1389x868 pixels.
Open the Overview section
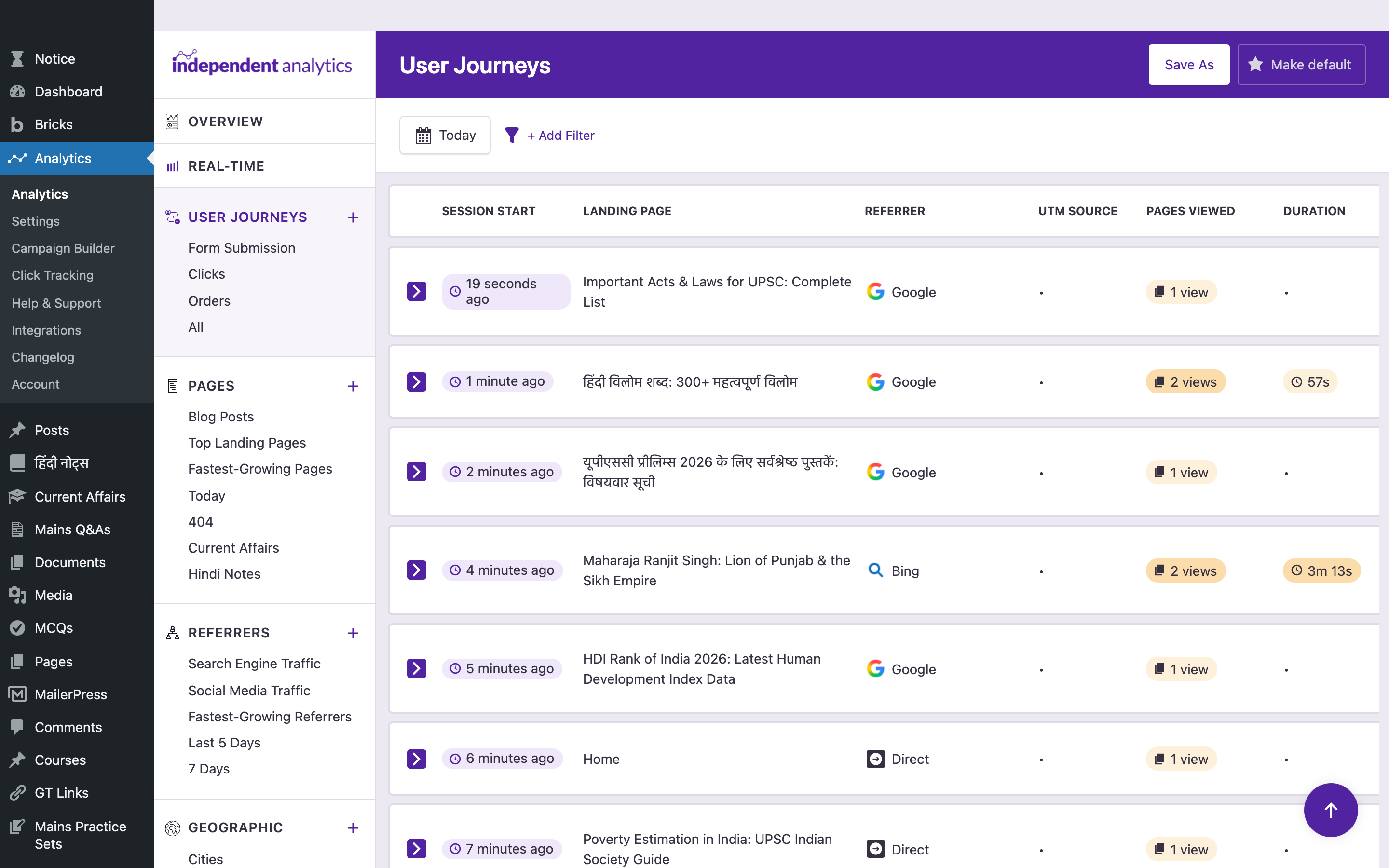point(265,122)
